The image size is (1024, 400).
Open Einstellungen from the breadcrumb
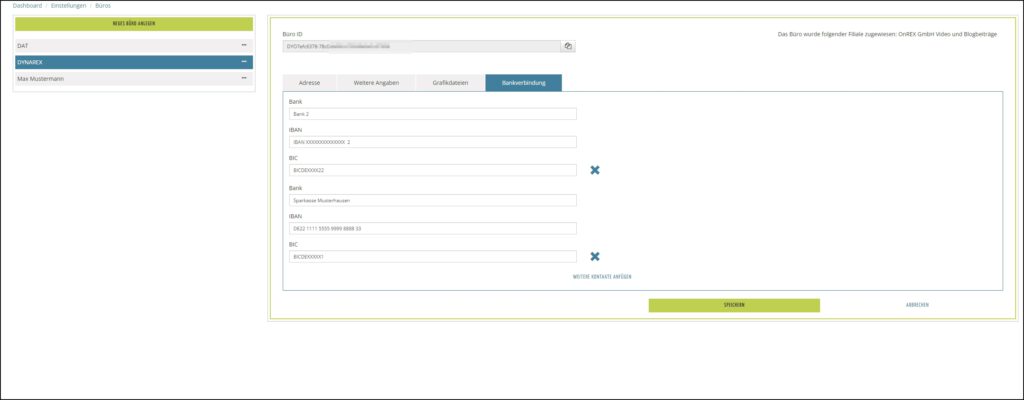pyautogui.click(x=68, y=6)
